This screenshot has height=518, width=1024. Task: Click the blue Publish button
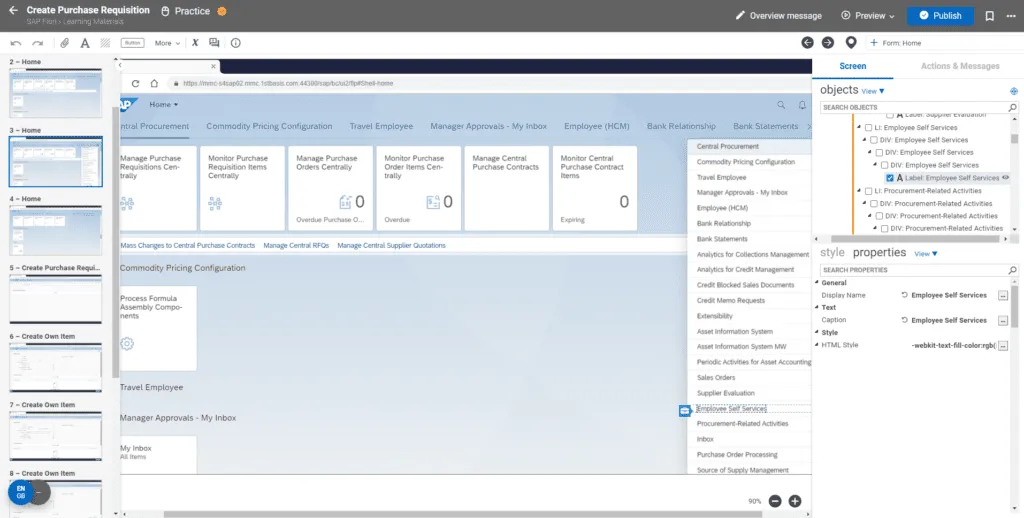[x=940, y=15]
